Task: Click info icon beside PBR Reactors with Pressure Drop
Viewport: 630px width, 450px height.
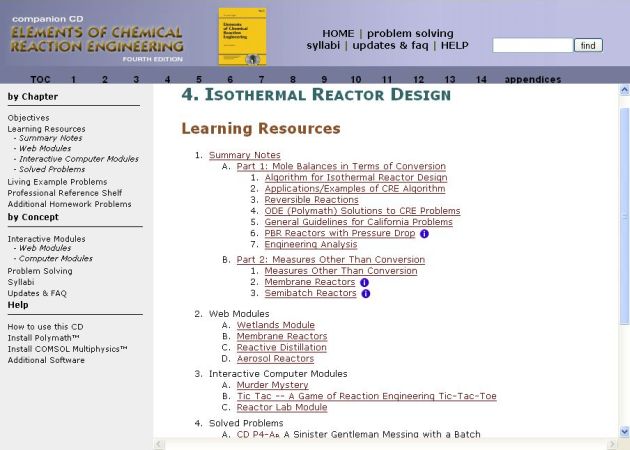Action: click(424, 234)
